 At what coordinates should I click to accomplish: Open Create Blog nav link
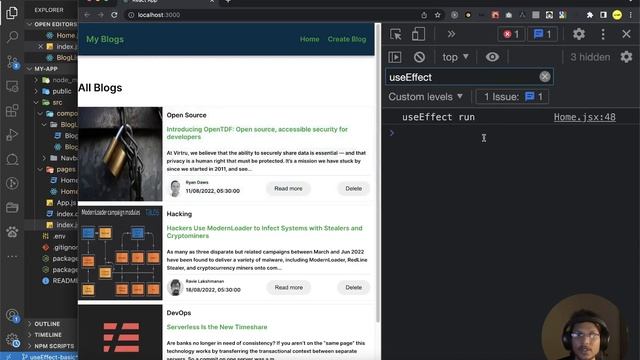click(x=347, y=39)
